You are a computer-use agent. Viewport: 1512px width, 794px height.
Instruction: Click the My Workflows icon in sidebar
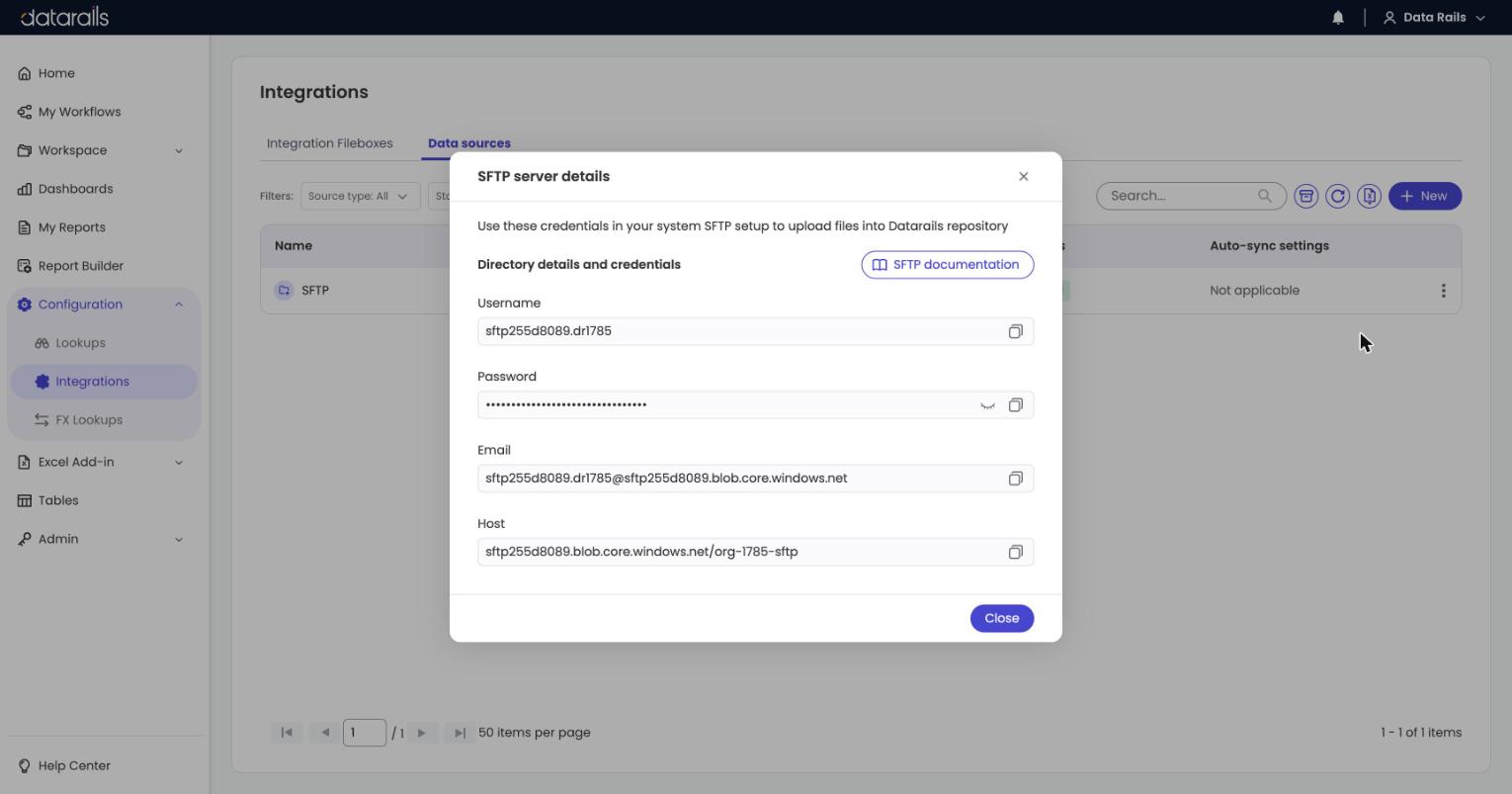(25, 112)
